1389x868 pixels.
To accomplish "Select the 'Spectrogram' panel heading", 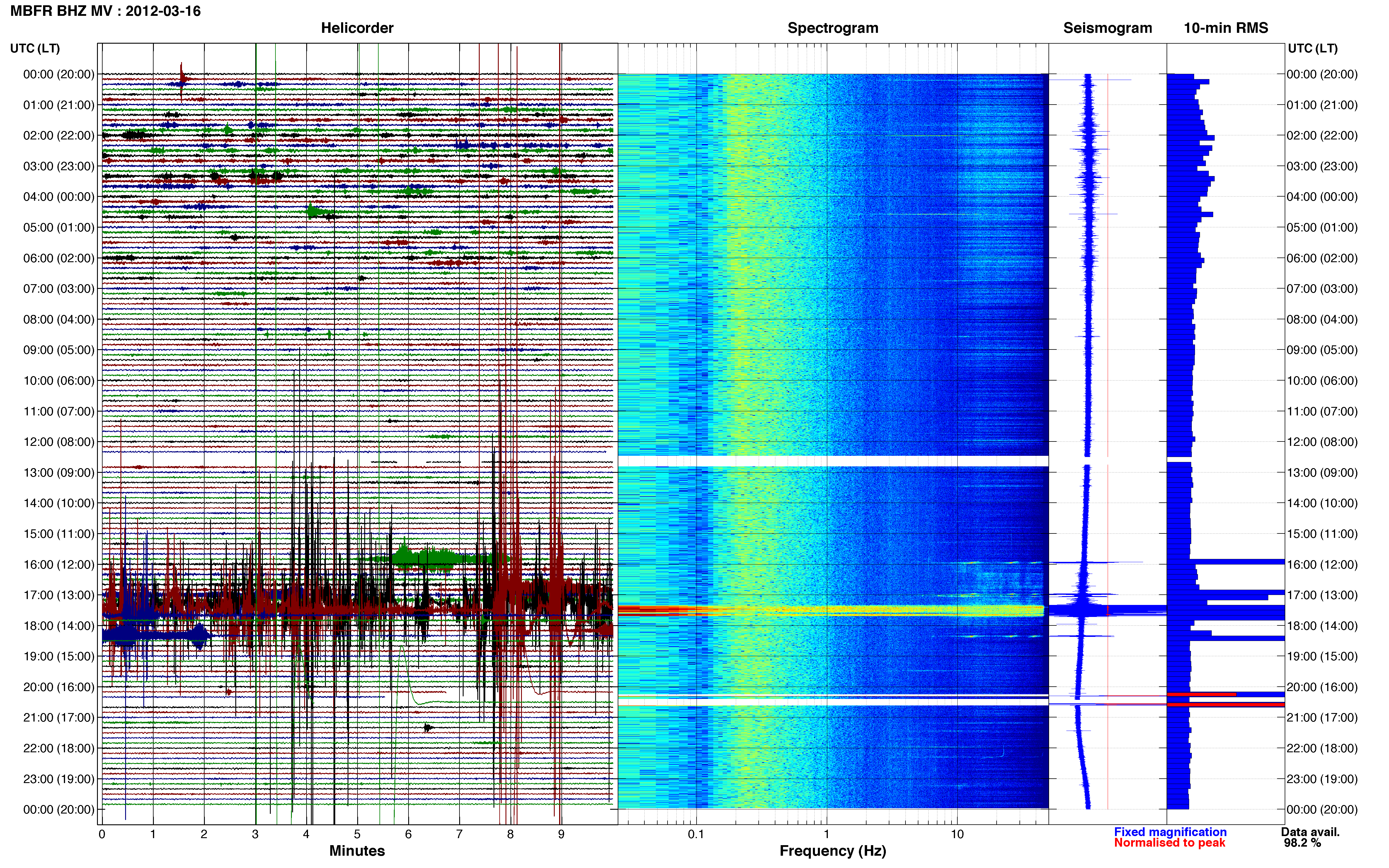I will coord(833,28).
